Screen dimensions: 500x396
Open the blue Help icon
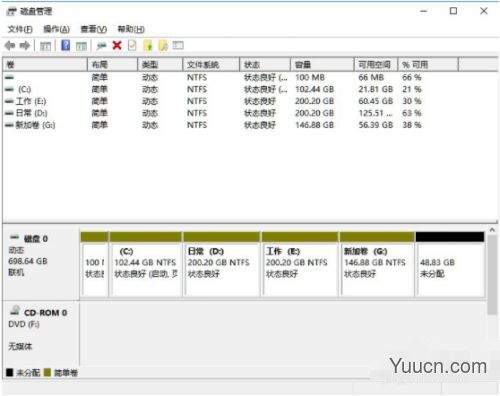tap(66, 45)
